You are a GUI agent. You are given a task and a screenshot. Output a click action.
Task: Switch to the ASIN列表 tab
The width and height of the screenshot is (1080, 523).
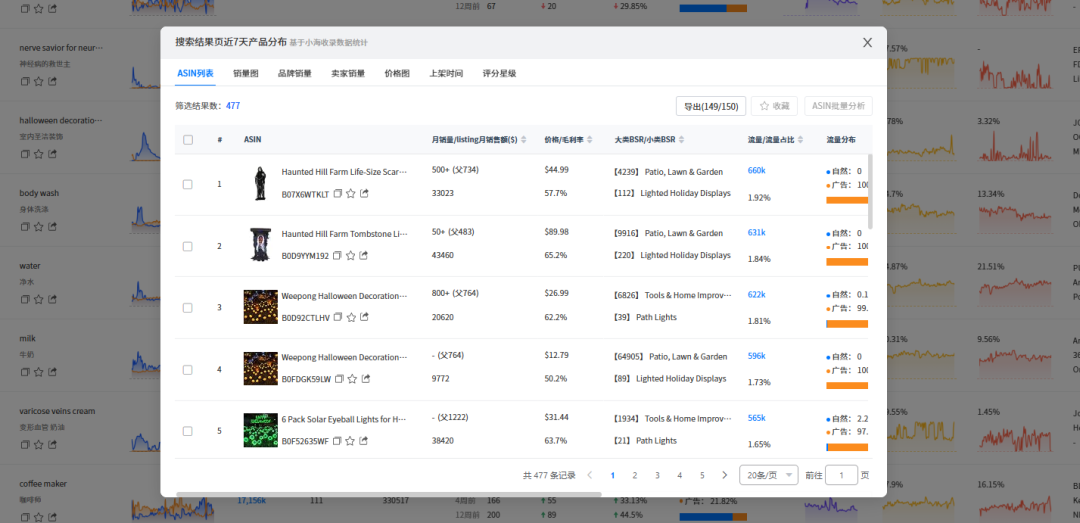point(195,73)
